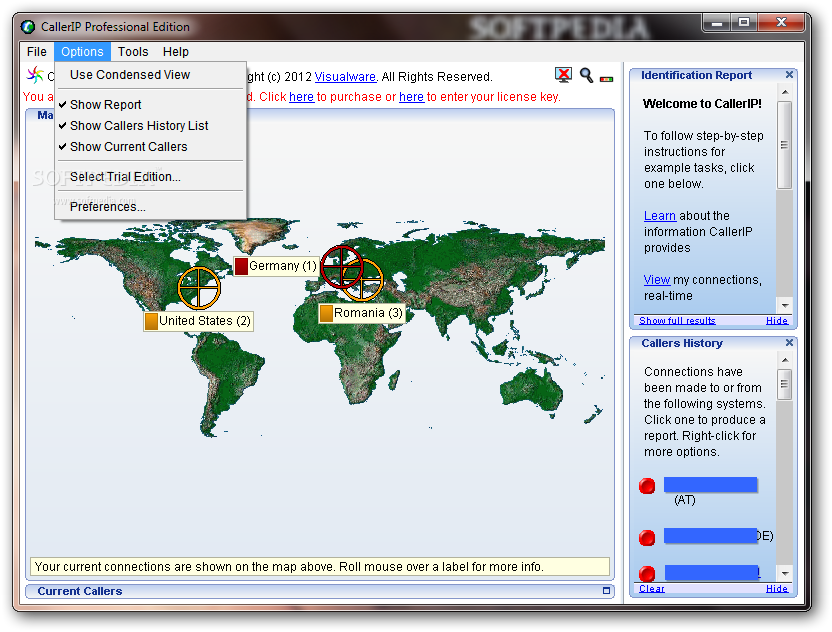
Task: Click Callers History scrollbar down arrow
Action: coord(785,573)
